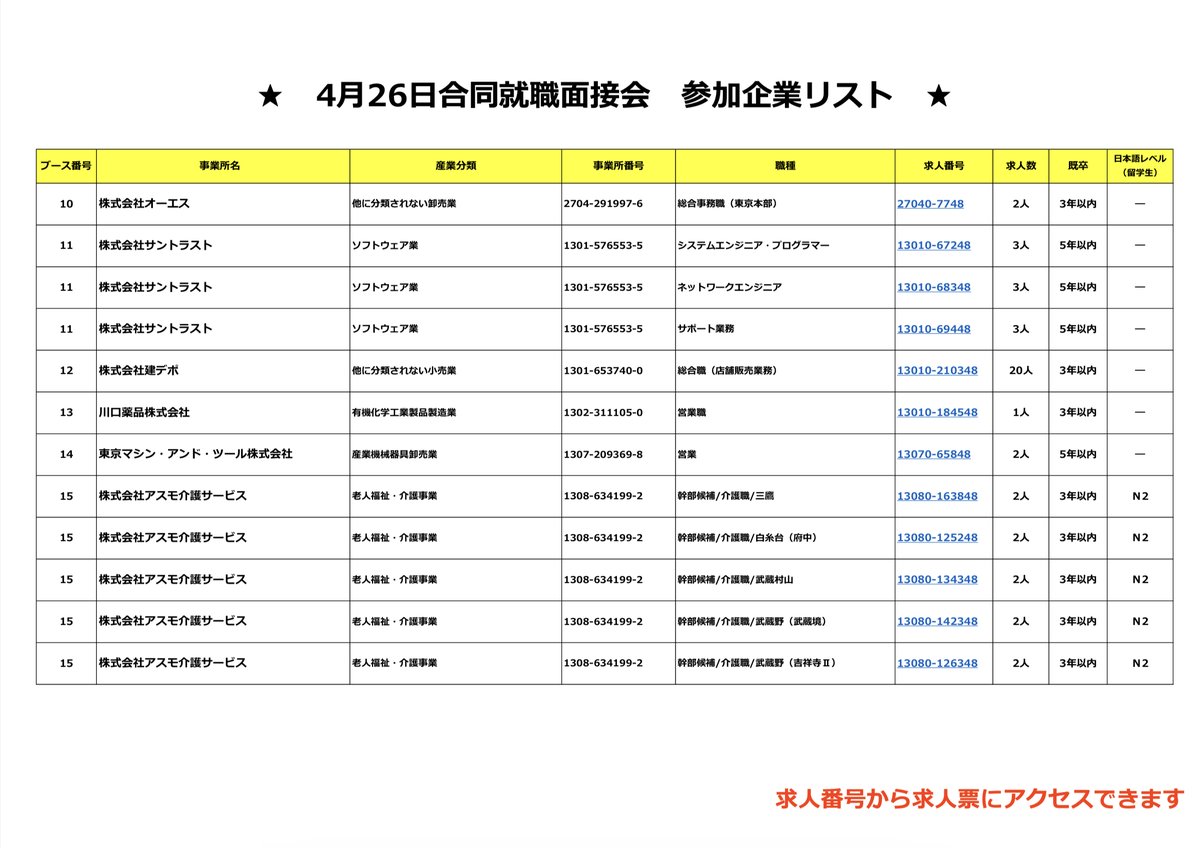Open job listing link 13010-68348

tap(933, 288)
